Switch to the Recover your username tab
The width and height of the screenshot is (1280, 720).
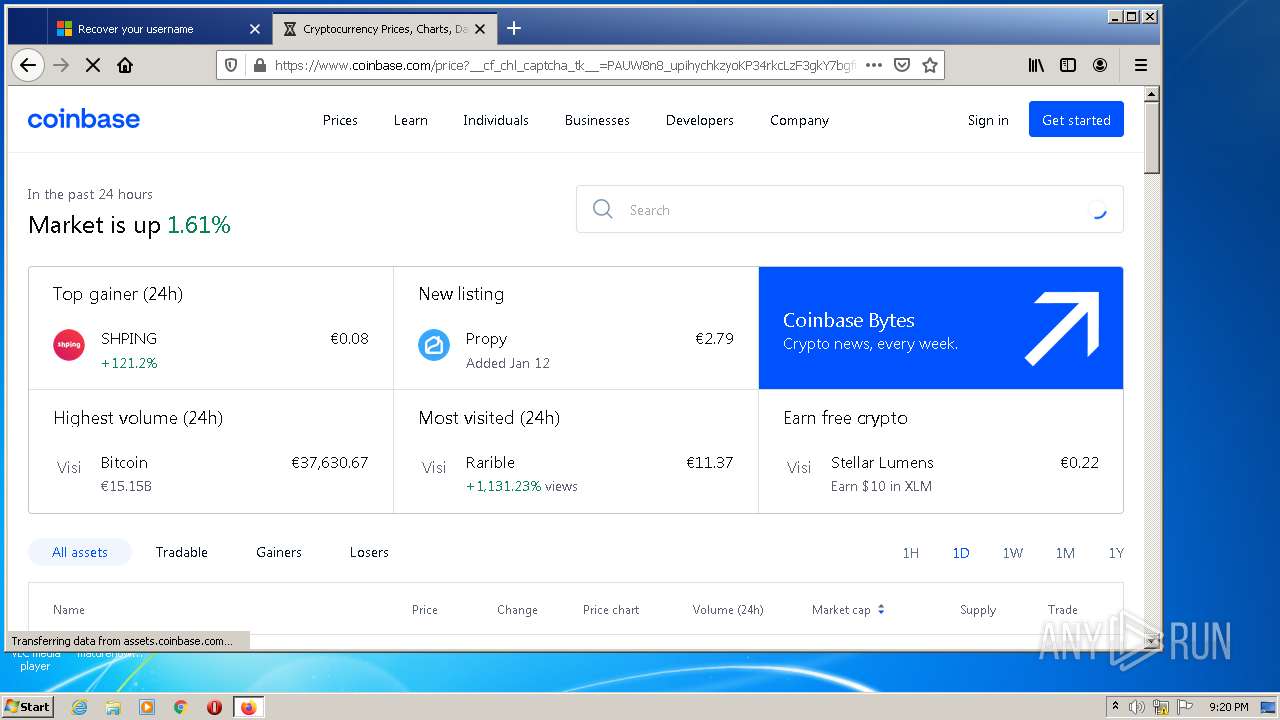pos(158,29)
